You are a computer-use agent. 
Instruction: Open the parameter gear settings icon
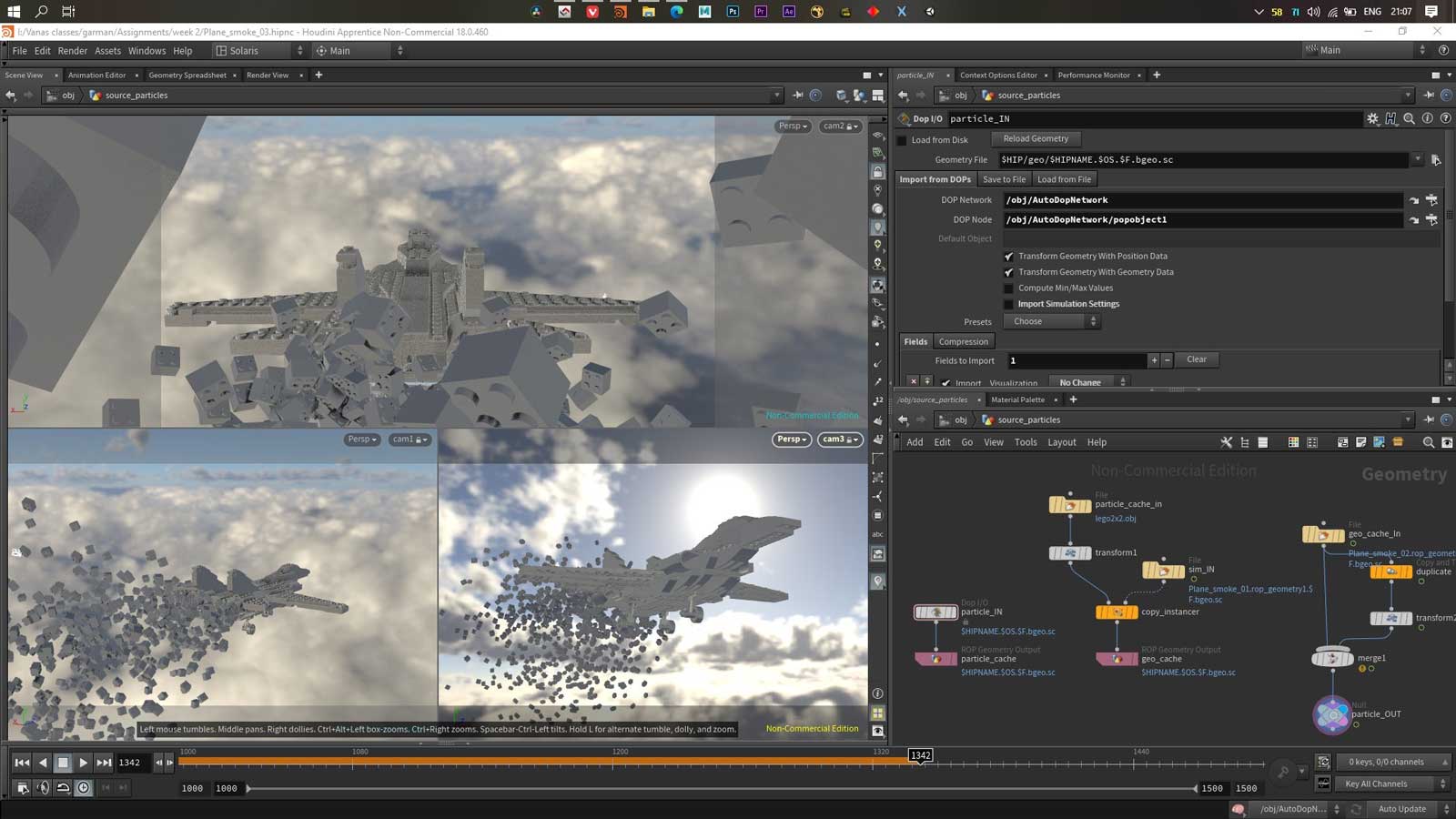pyautogui.click(x=1372, y=118)
